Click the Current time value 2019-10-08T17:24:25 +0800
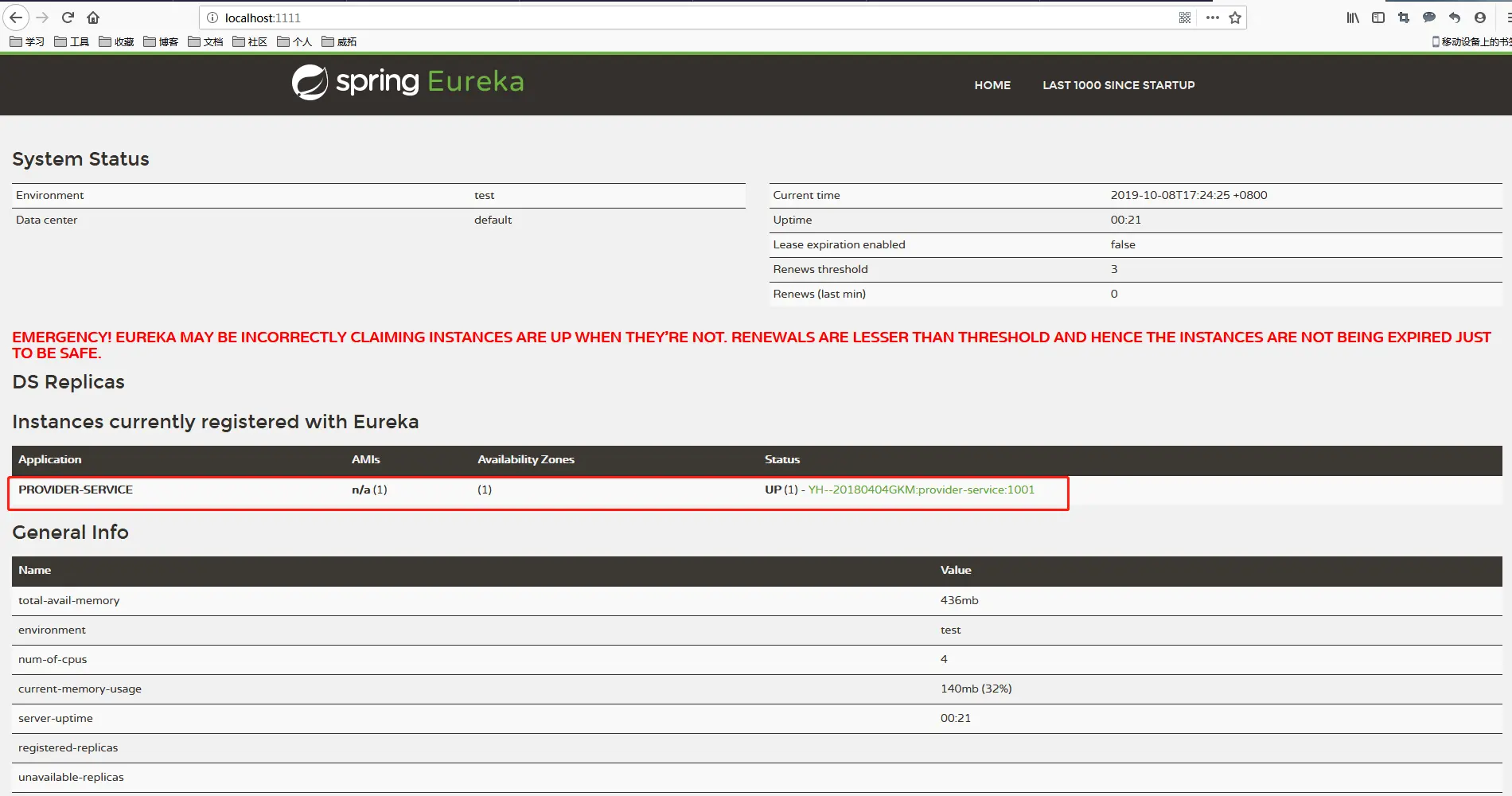 [1189, 195]
